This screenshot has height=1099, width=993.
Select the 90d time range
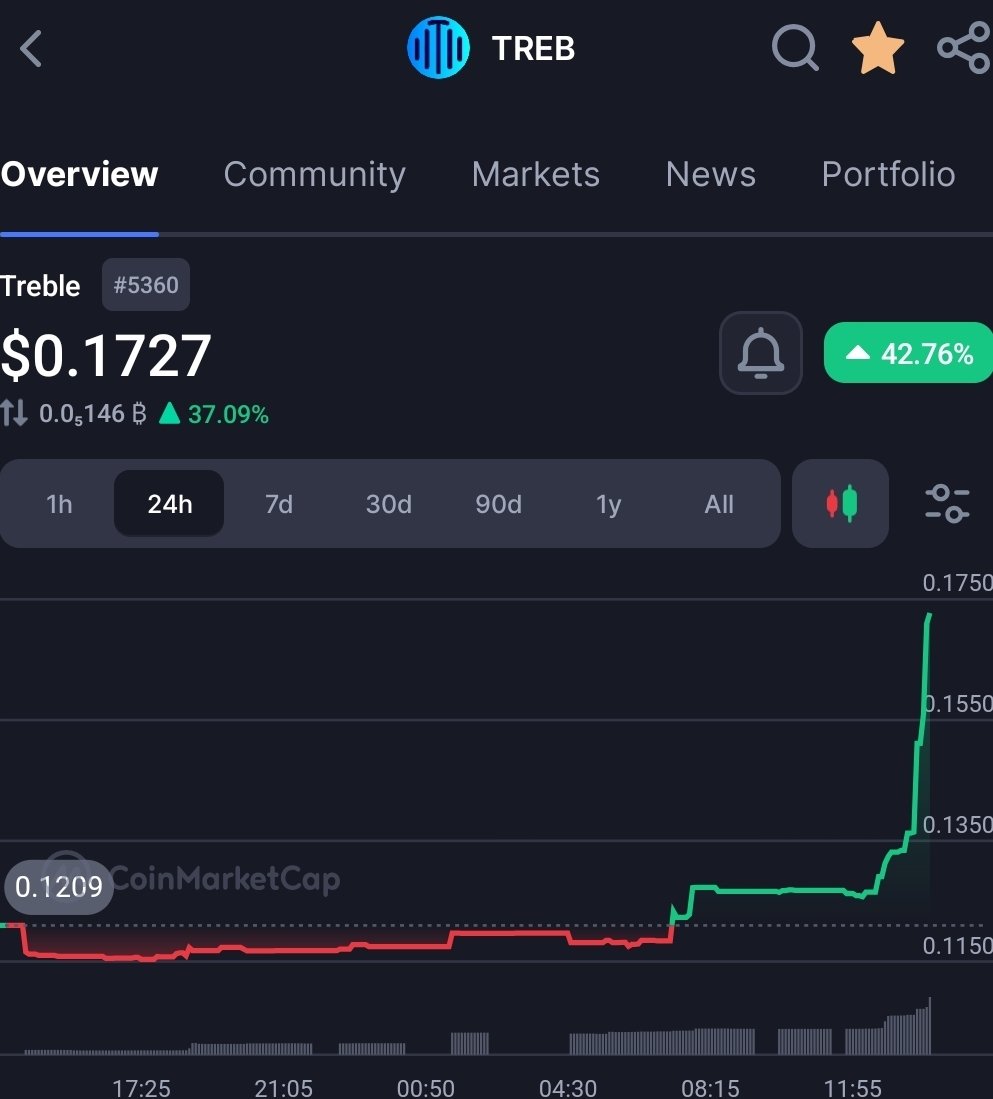click(x=498, y=504)
